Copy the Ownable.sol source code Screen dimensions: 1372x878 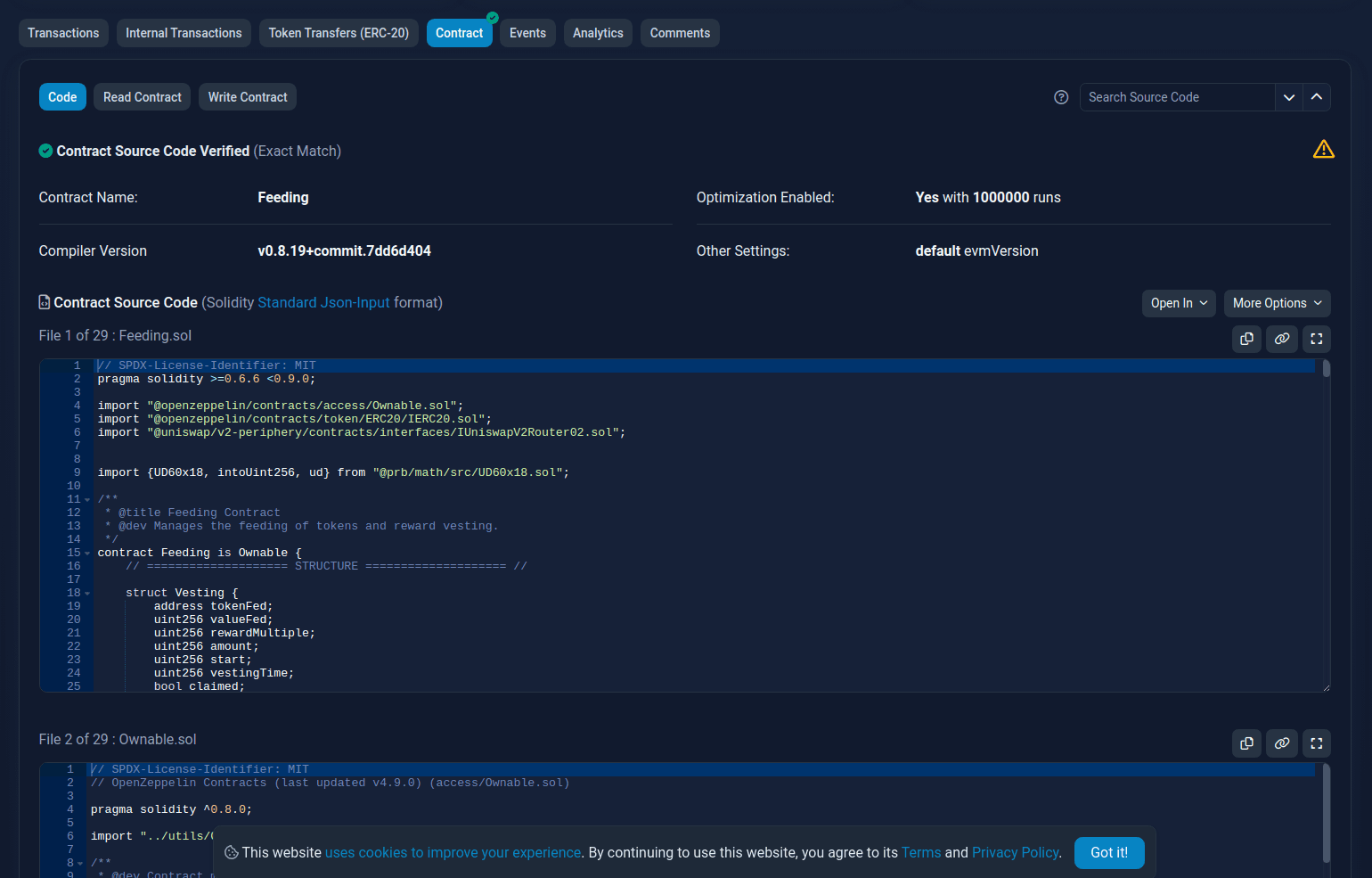pos(1246,743)
